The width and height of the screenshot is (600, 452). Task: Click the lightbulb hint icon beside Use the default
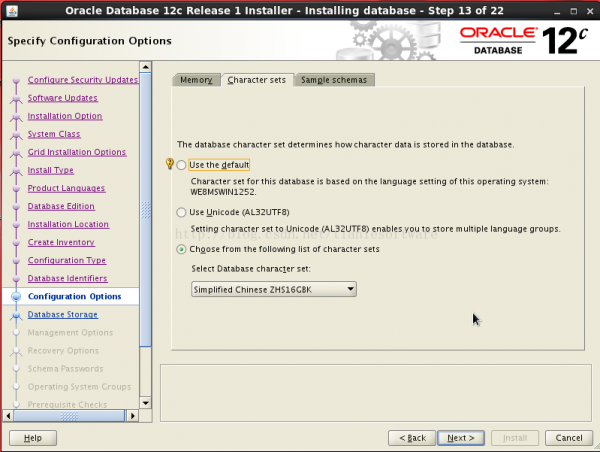point(170,164)
